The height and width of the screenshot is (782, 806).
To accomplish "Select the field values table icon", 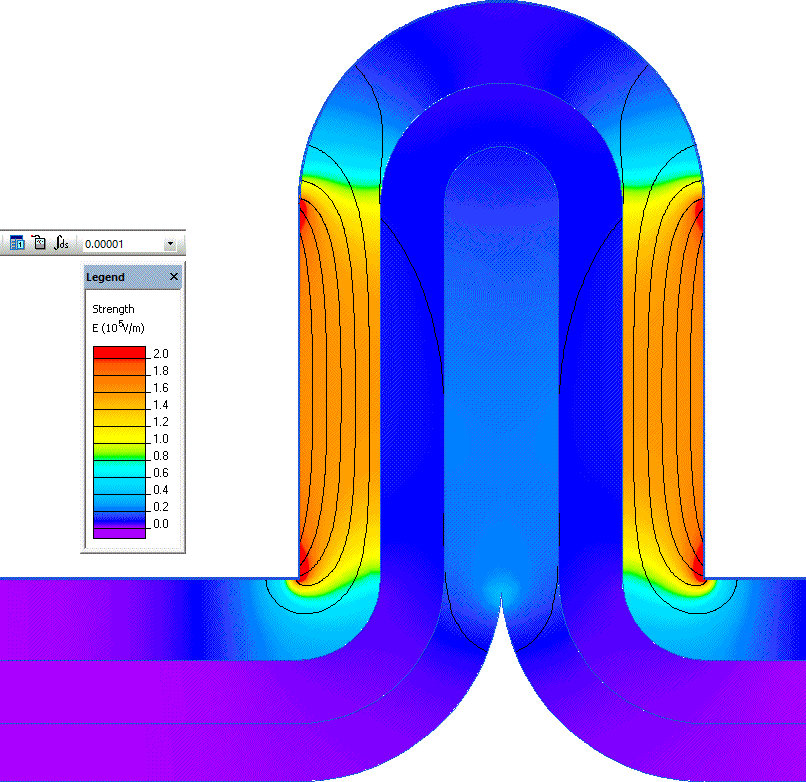I will coord(16,243).
